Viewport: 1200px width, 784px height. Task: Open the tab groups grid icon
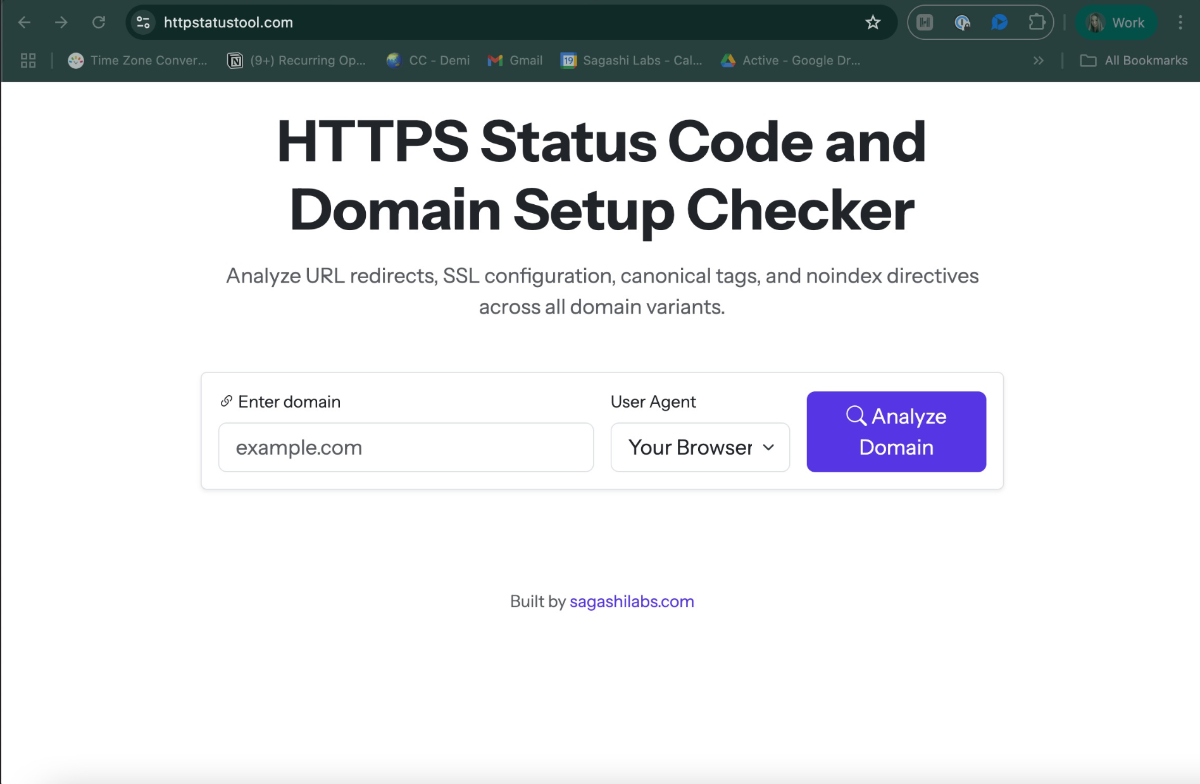coord(28,60)
